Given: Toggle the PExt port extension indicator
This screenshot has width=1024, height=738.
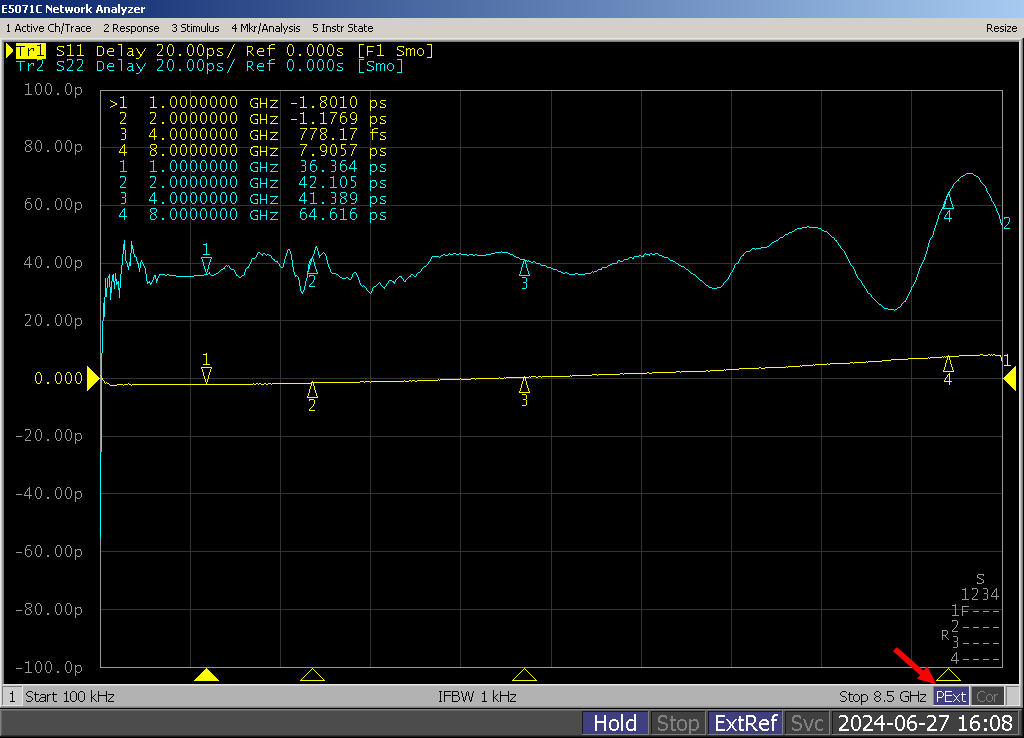Looking at the screenshot, I should [951, 696].
